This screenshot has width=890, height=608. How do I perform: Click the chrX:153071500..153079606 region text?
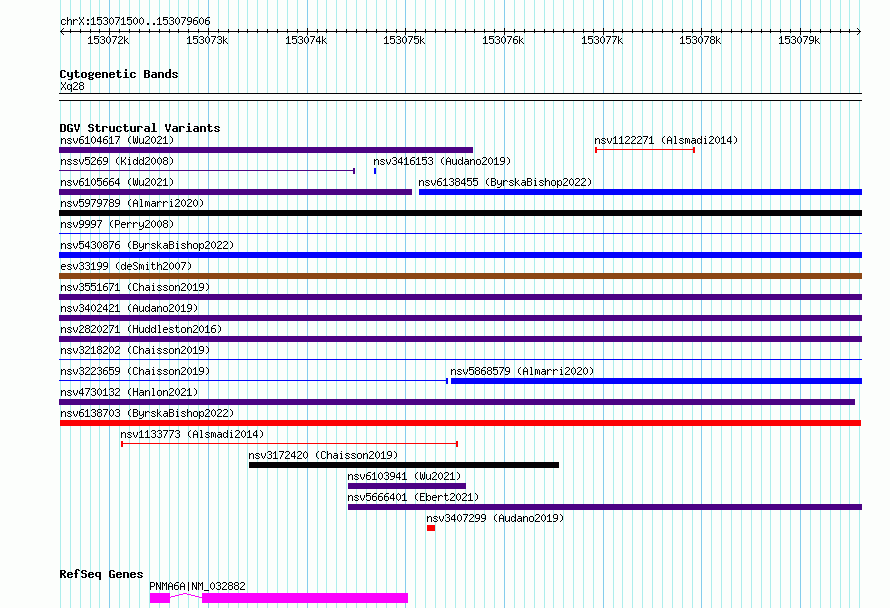(135, 21)
